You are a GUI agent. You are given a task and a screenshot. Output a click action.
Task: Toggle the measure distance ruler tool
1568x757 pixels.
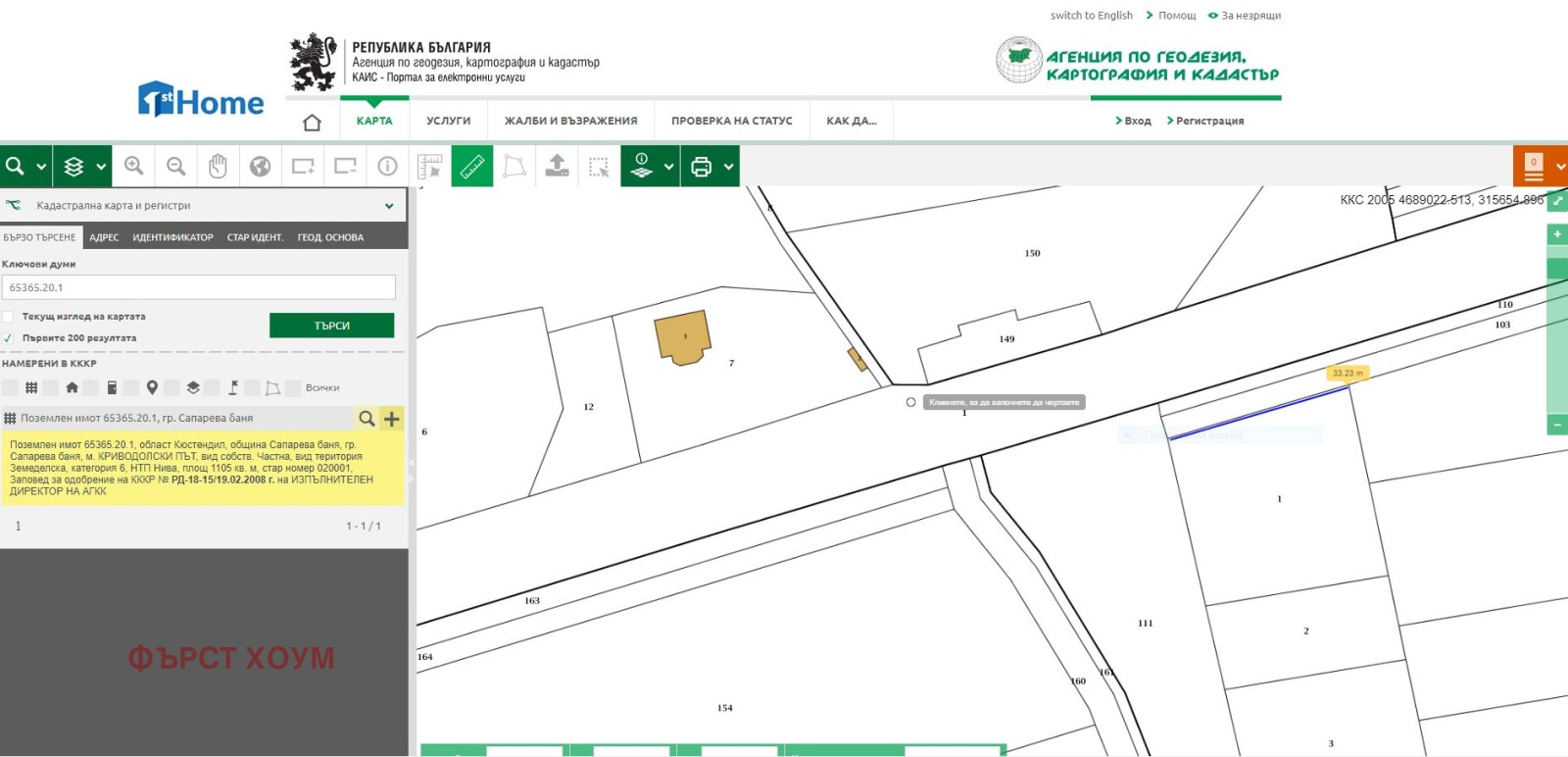(x=471, y=167)
